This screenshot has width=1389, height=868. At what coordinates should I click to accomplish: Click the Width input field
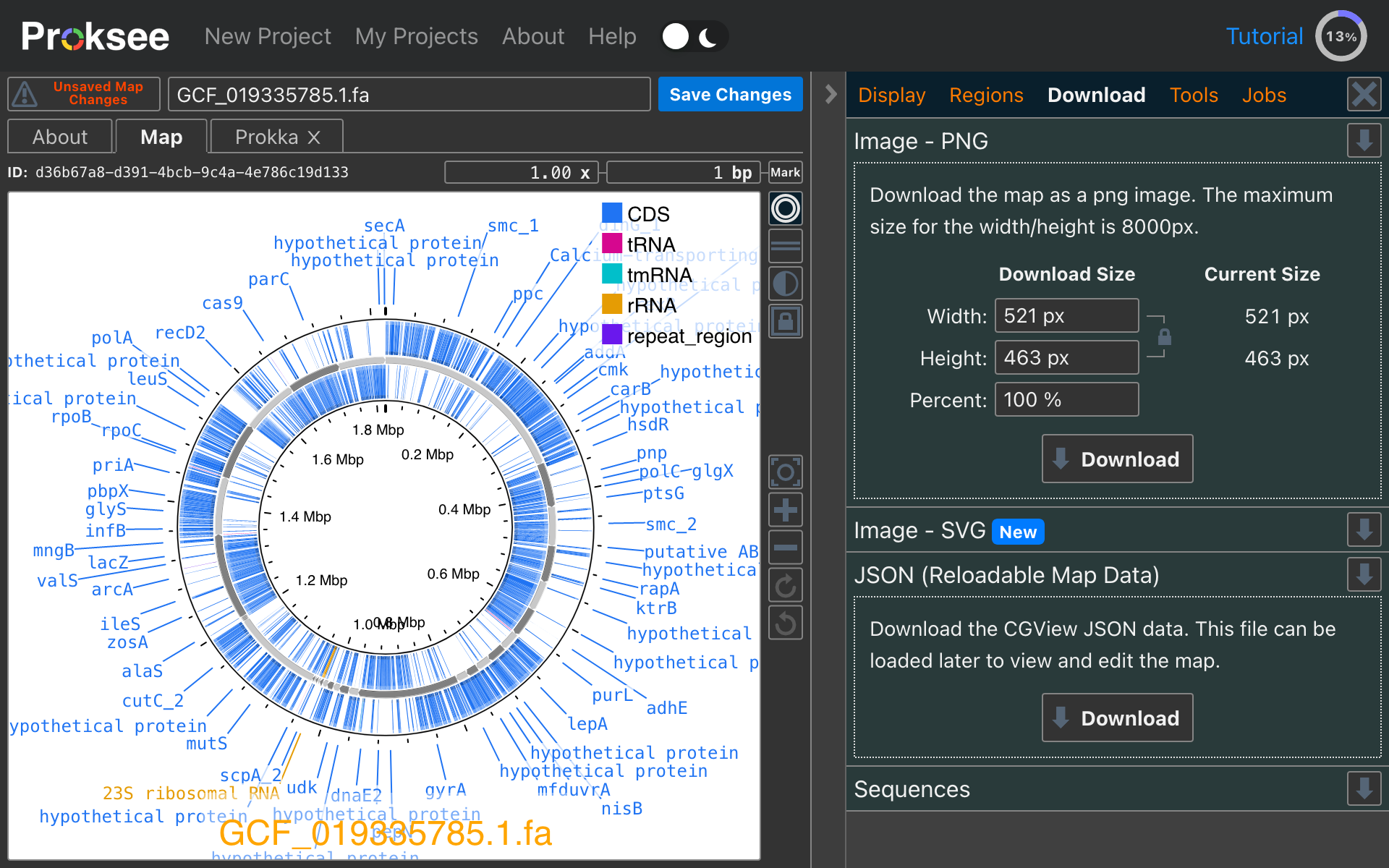point(1066,316)
